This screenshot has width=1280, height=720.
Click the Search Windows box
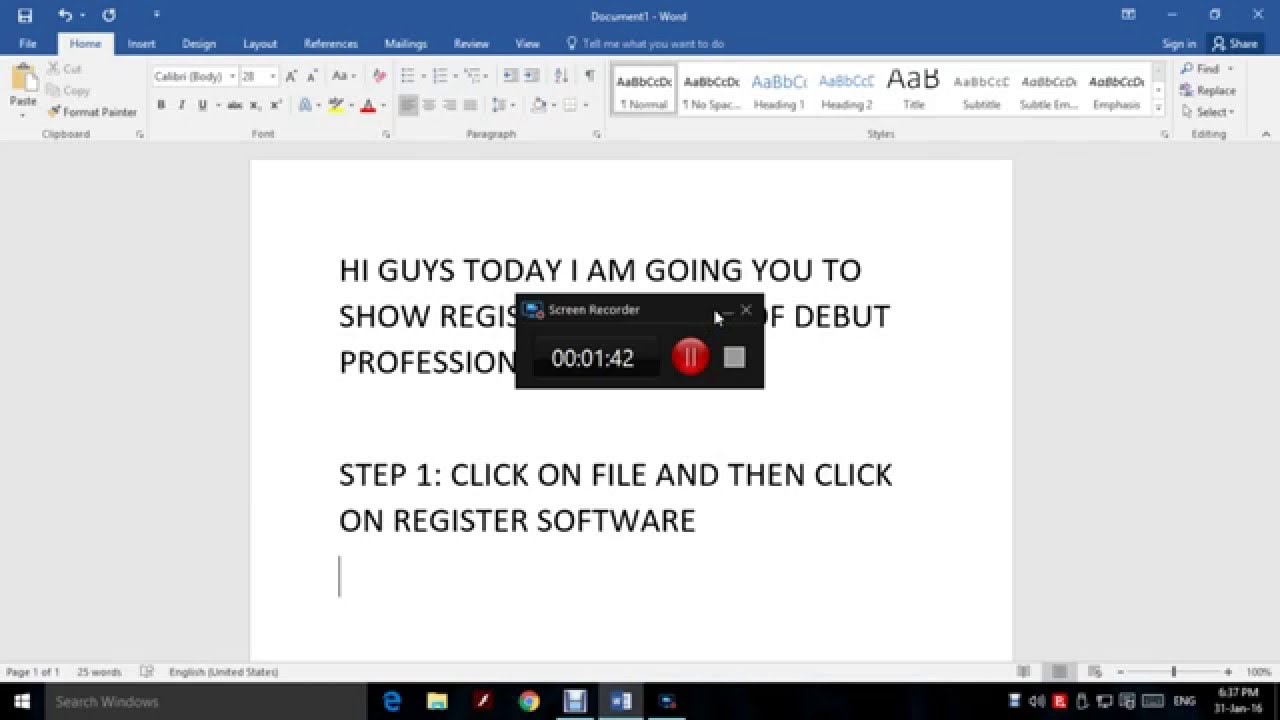pyautogui.click(x=205, y=701)
